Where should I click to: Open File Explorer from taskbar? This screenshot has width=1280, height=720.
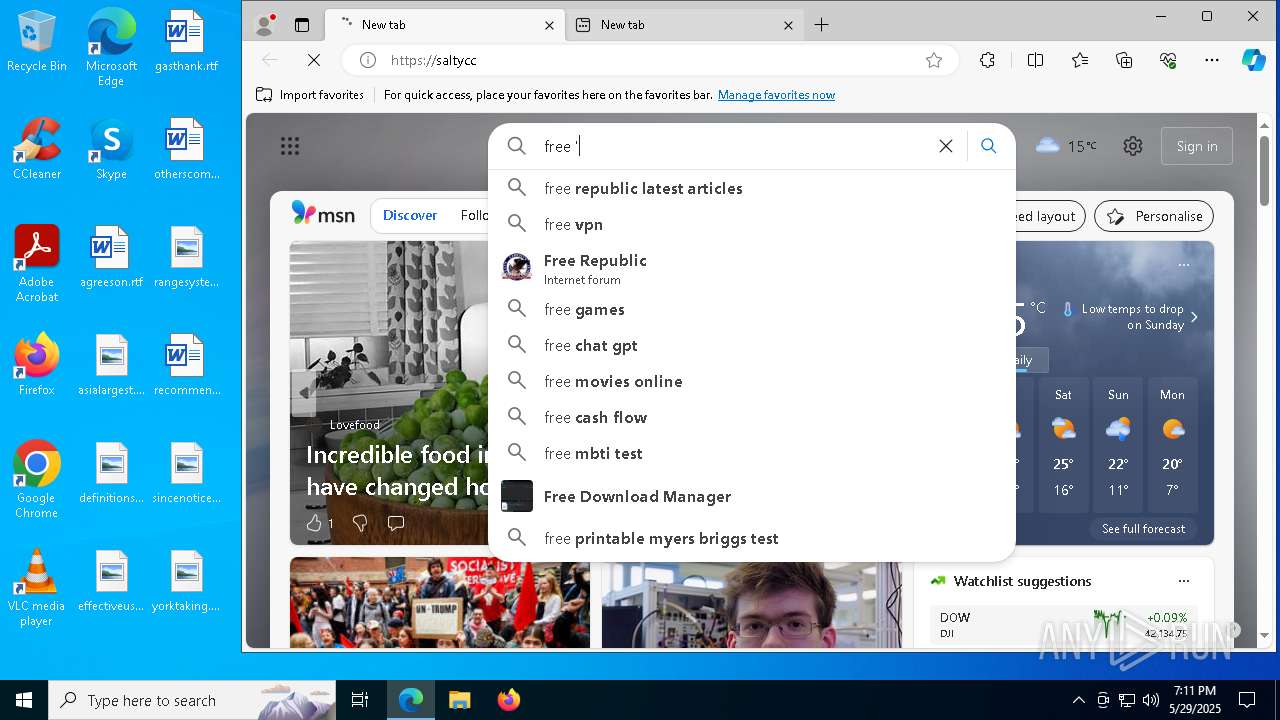459,700
